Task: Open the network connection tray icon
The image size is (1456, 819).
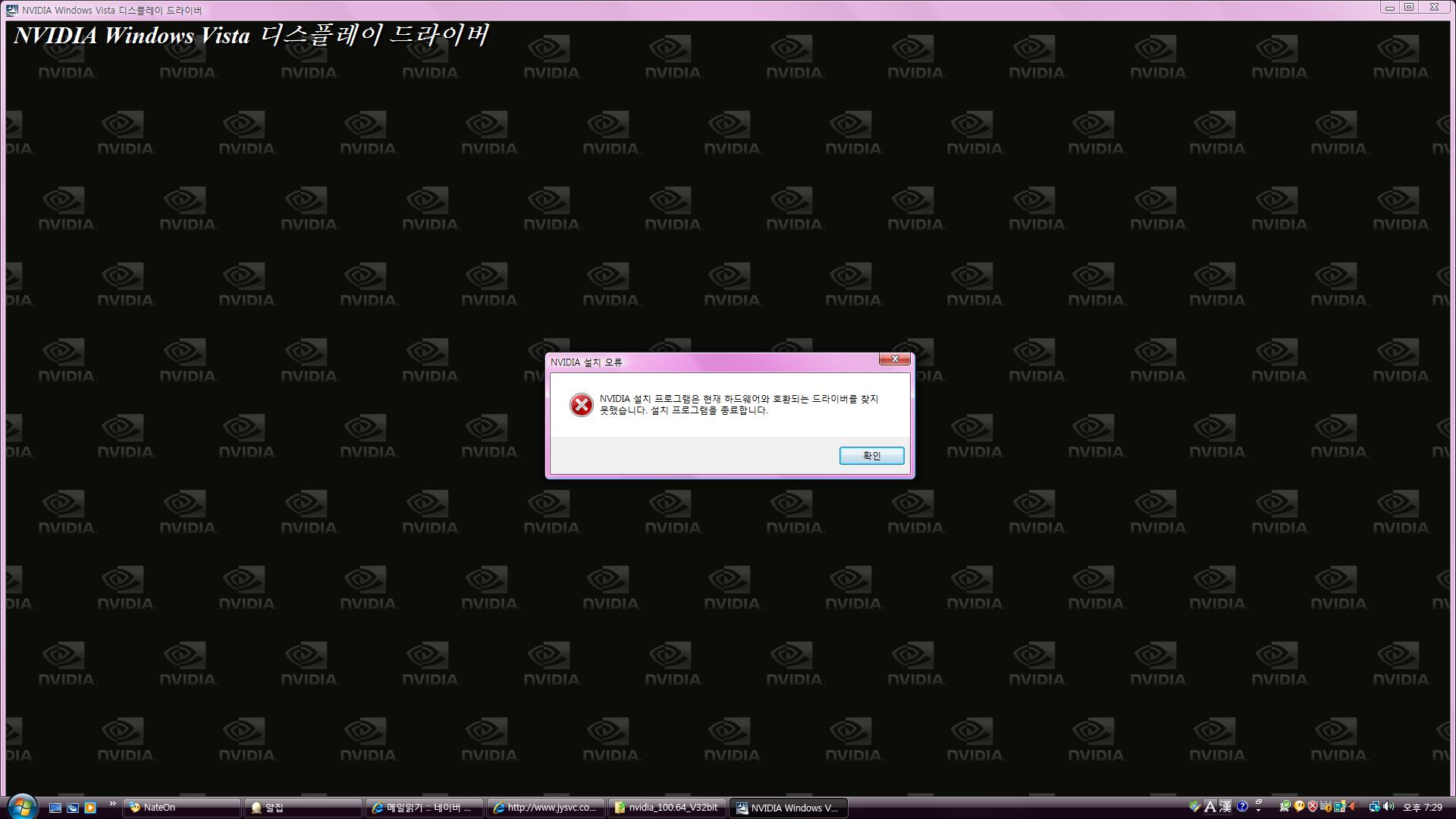Action: click(1375, 806)
